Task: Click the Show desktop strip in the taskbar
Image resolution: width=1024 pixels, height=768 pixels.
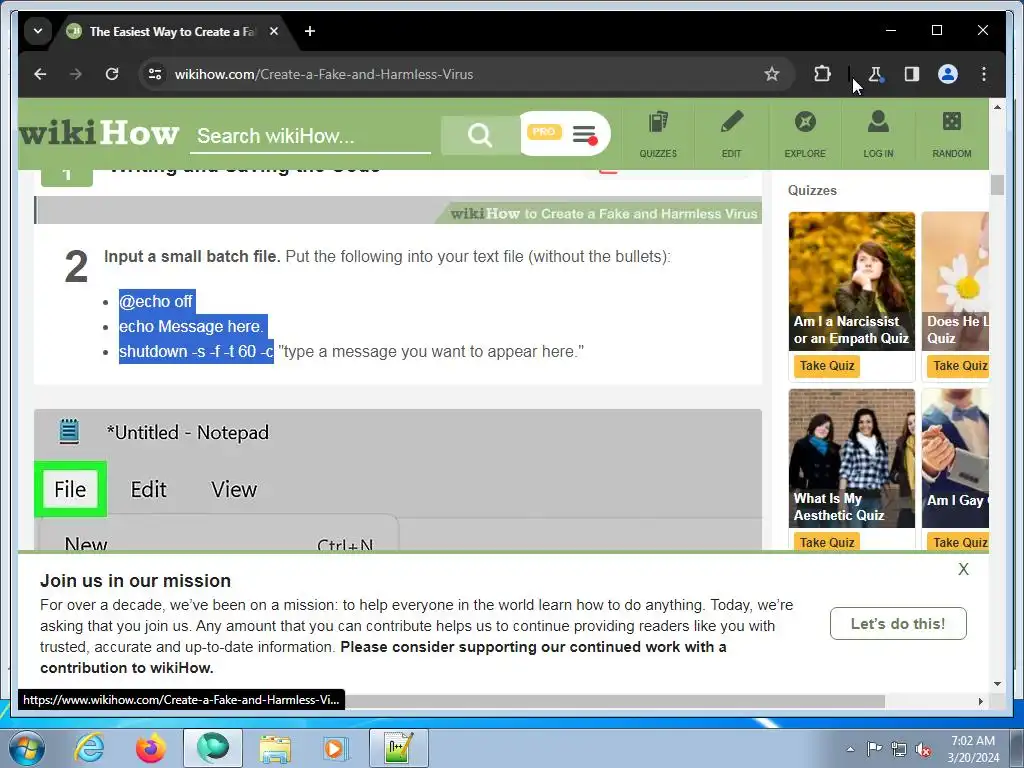Action: tap(1018, 748)
